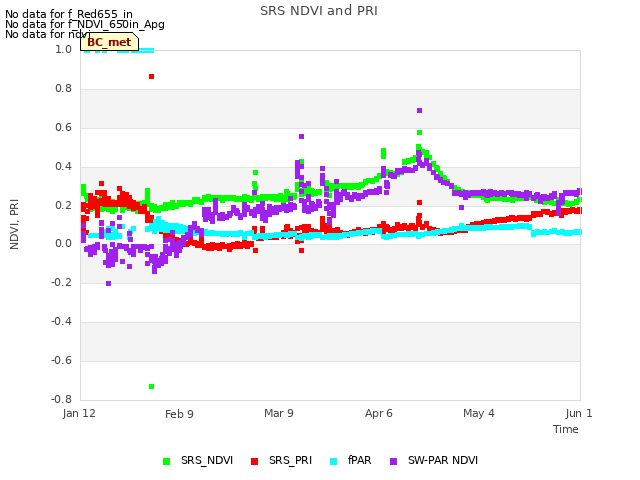This screenshot has width=640, height=480.
Task: Click the Feb 9 x-axis tick label
Action: pyautogui.click(x=179, y=414)
